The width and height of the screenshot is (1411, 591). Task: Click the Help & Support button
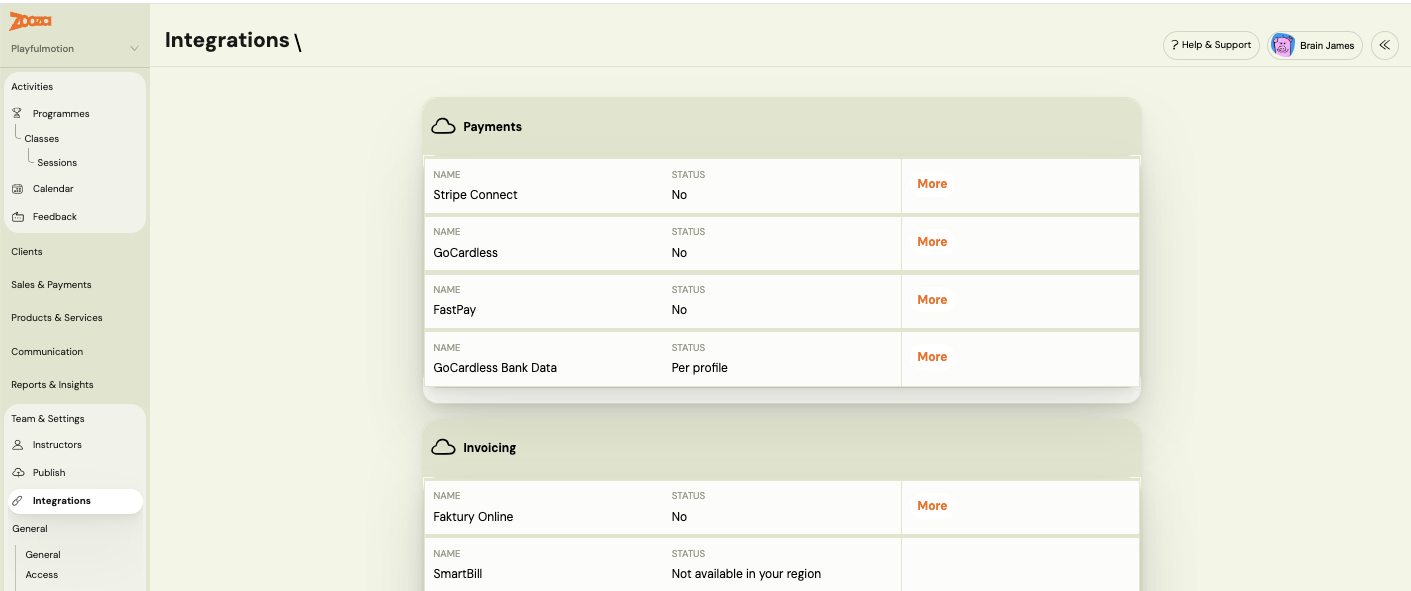click(x=1211, y=45)
